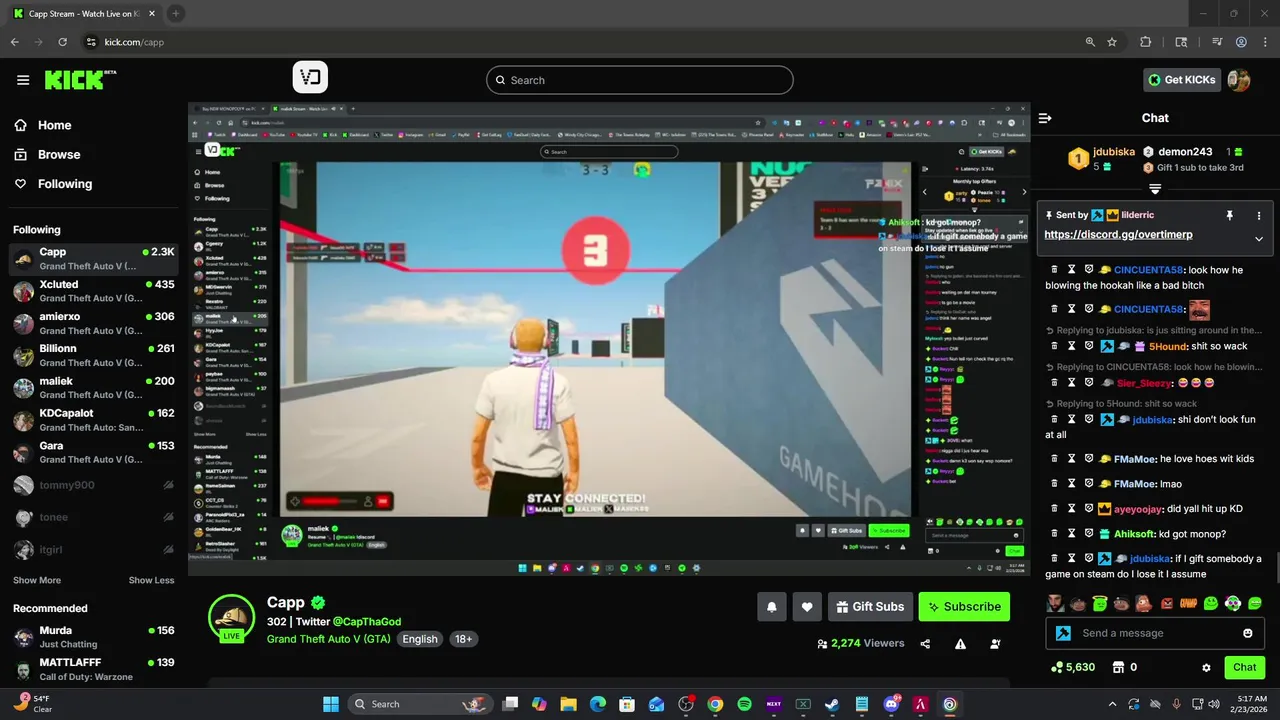The height and width of the screenshot is (720, 1280).
Task: Open Billionn channel from Following list
Action: click(94, 355)
